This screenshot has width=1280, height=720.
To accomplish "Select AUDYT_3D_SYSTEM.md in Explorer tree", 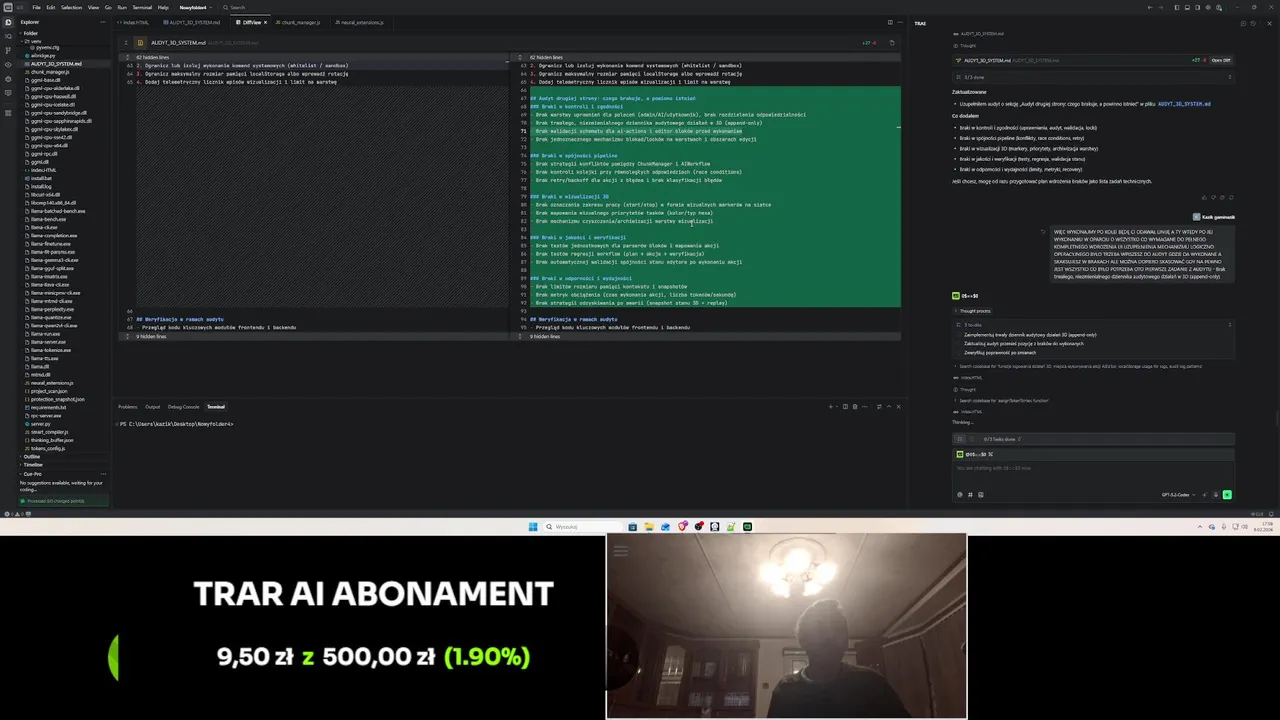I will tap(57, 64).
